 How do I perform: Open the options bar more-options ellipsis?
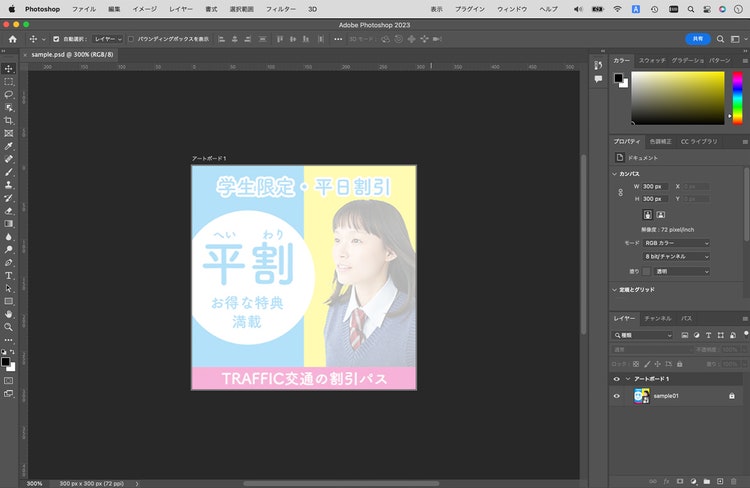click(x=338, y=39)
